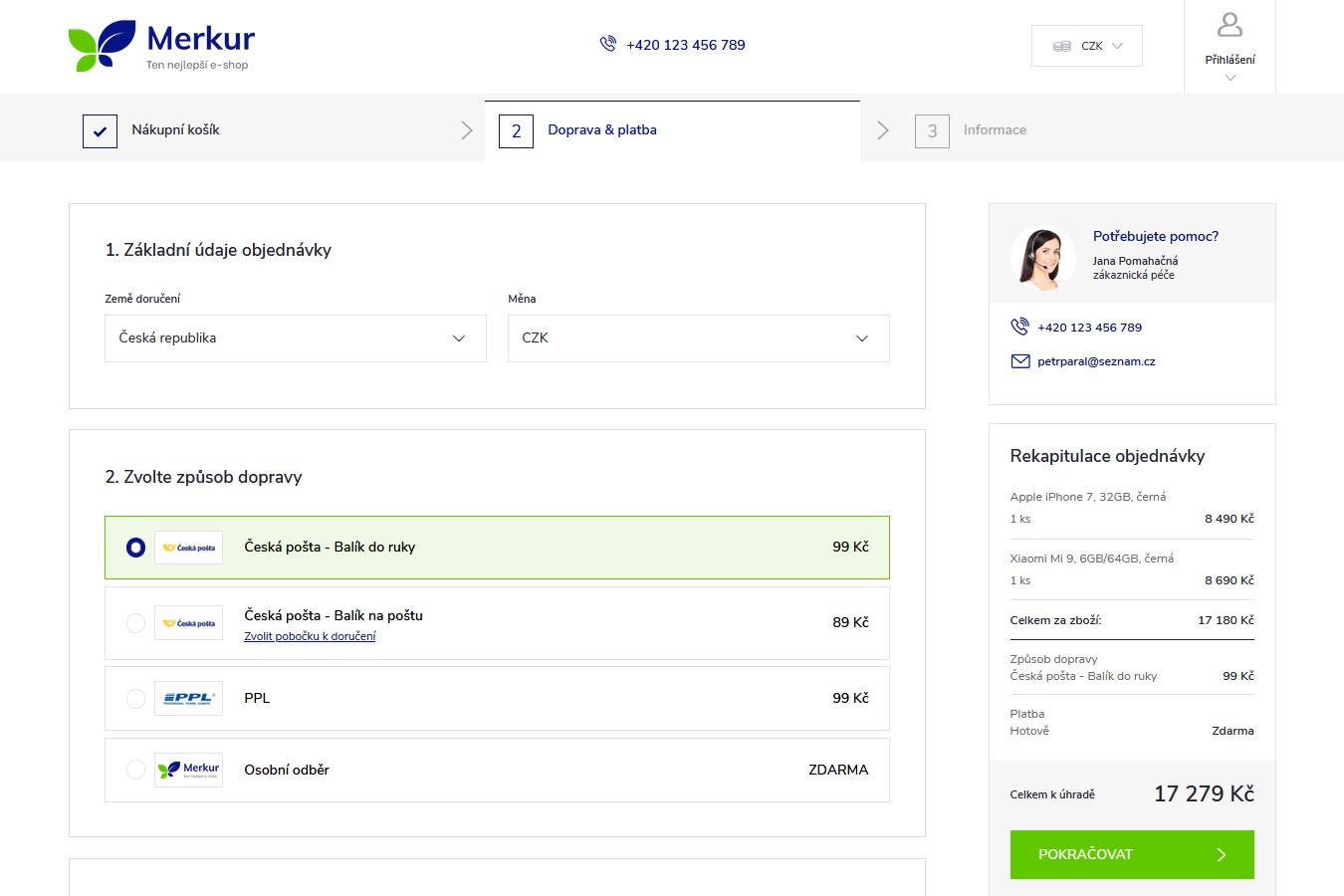Click the 17 279 Kč total amount

pyautogui.click(x=1204, y=793)
